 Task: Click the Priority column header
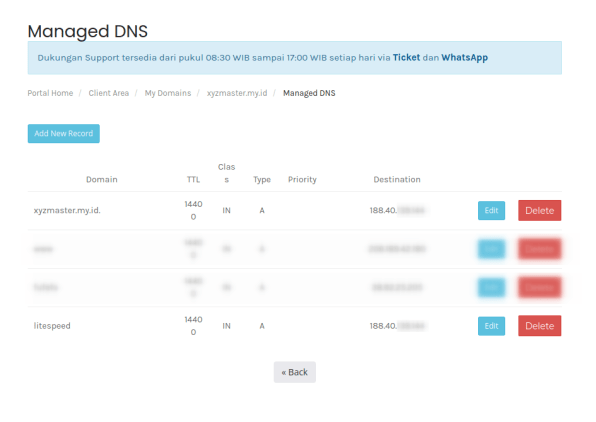point(302,179)
